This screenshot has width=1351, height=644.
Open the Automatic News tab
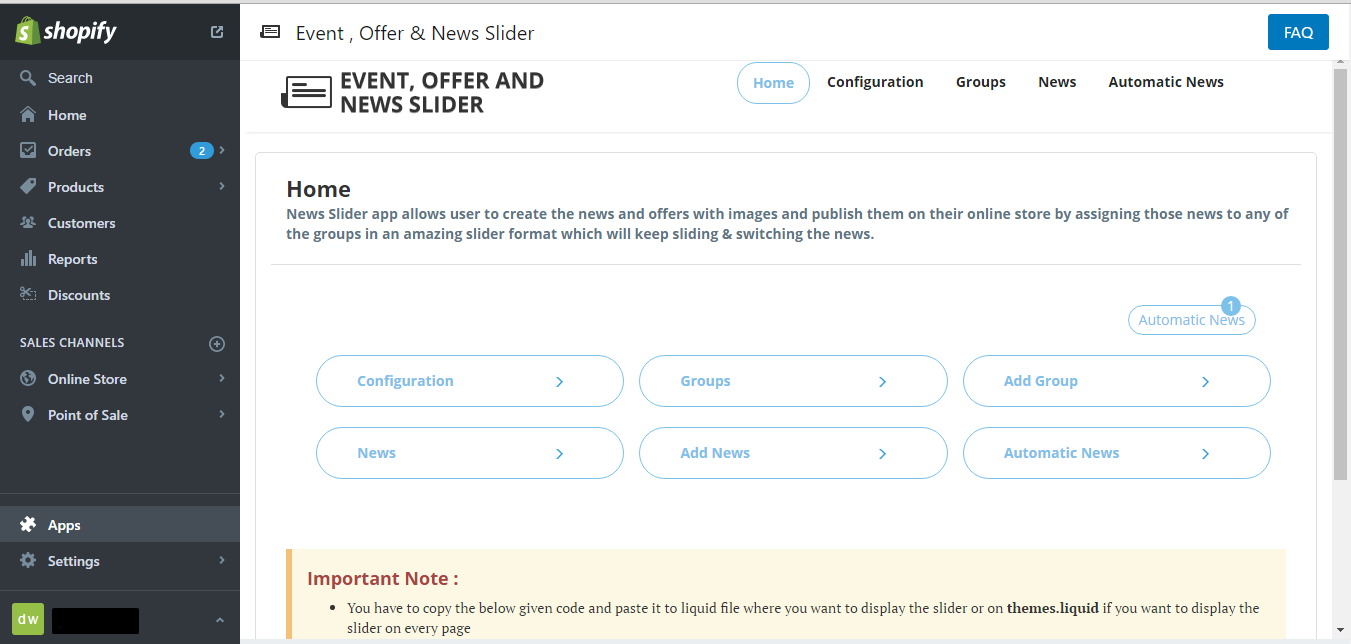pyautogui.click(x=1166, y=82)
